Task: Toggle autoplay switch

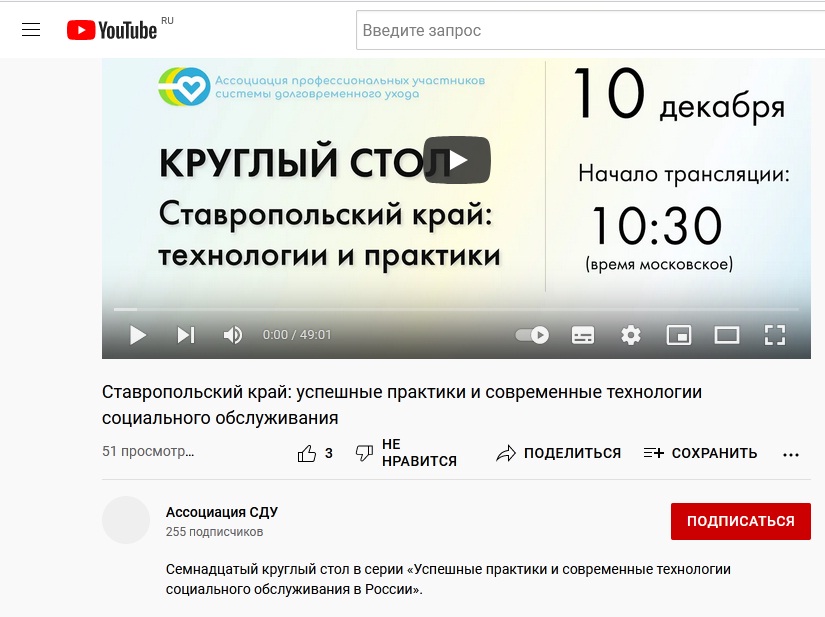Action: 532,335
